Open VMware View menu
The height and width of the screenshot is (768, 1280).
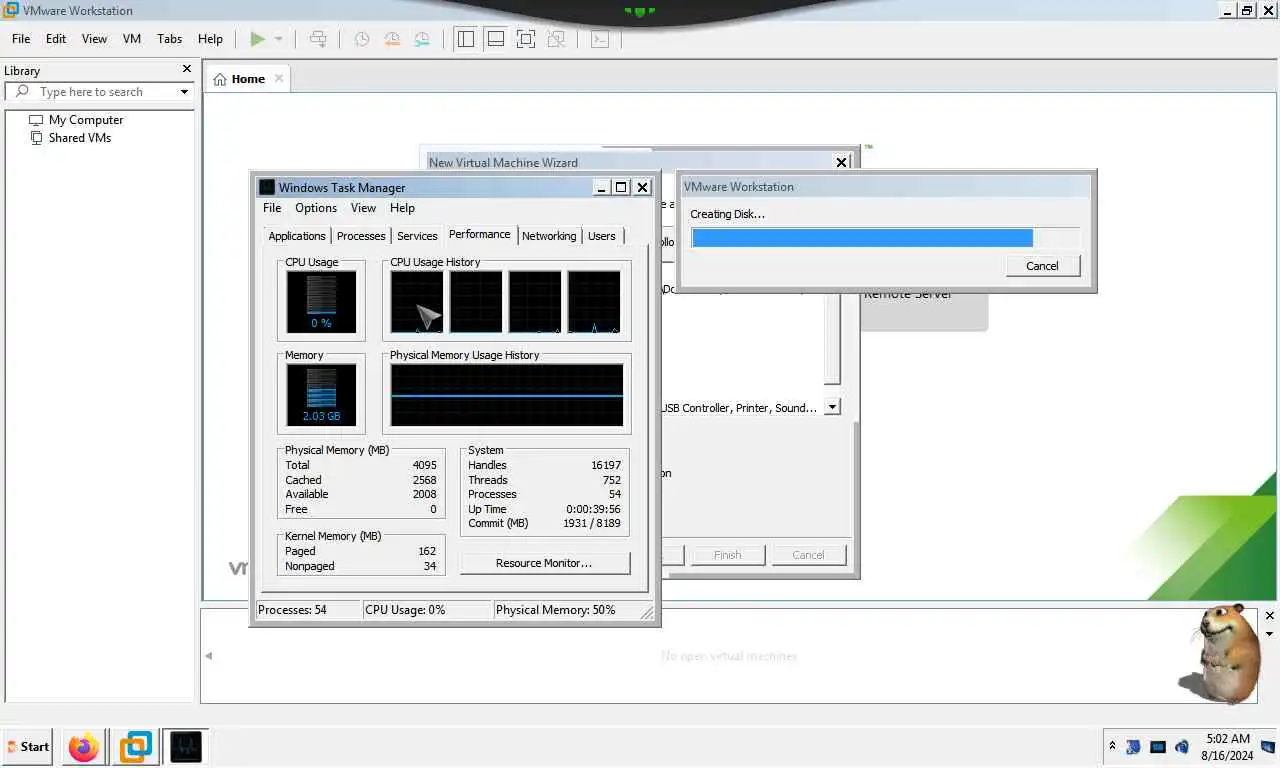[94, 38]
